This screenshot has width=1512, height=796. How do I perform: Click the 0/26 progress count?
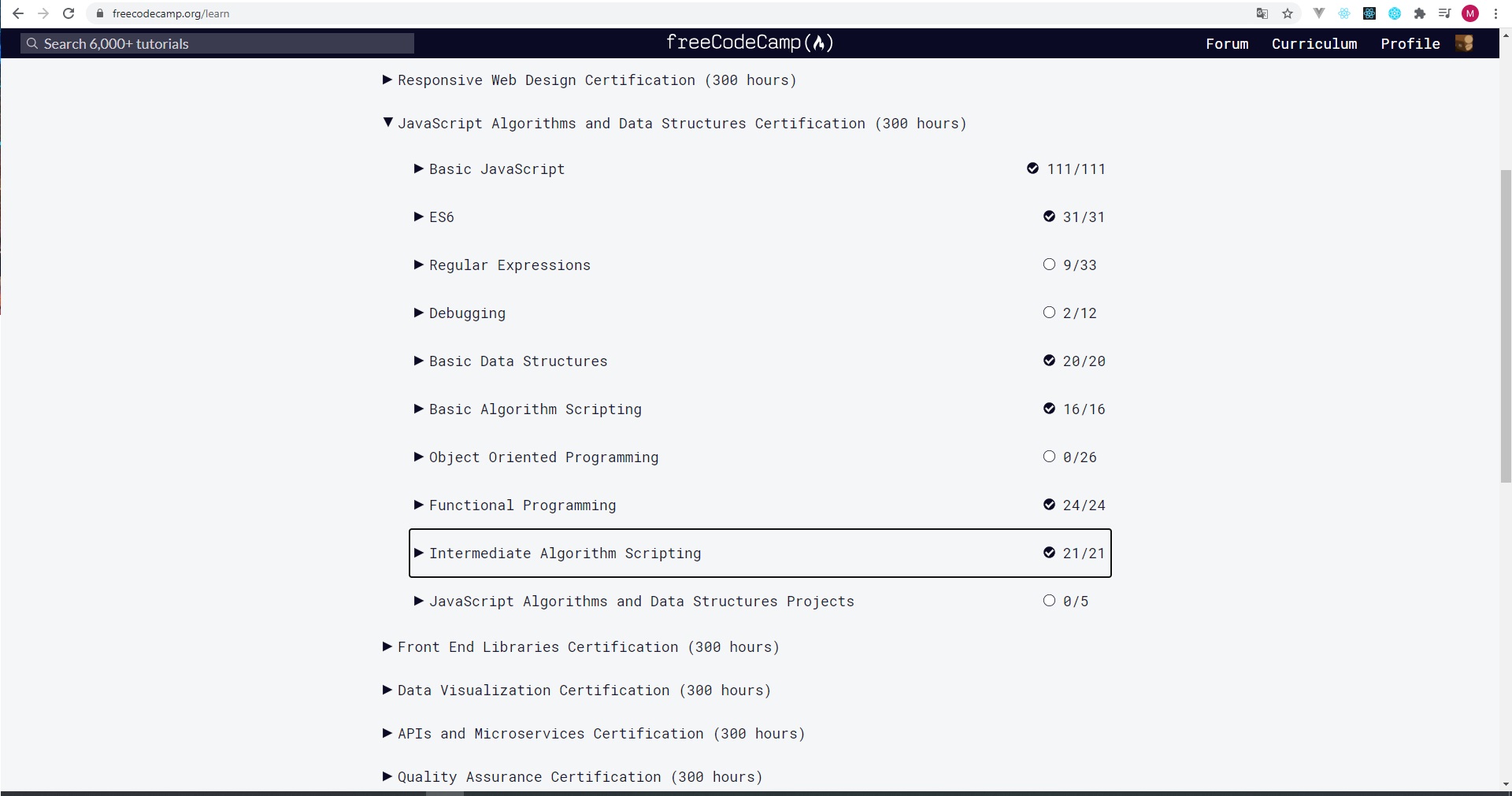click(1080, 457)
